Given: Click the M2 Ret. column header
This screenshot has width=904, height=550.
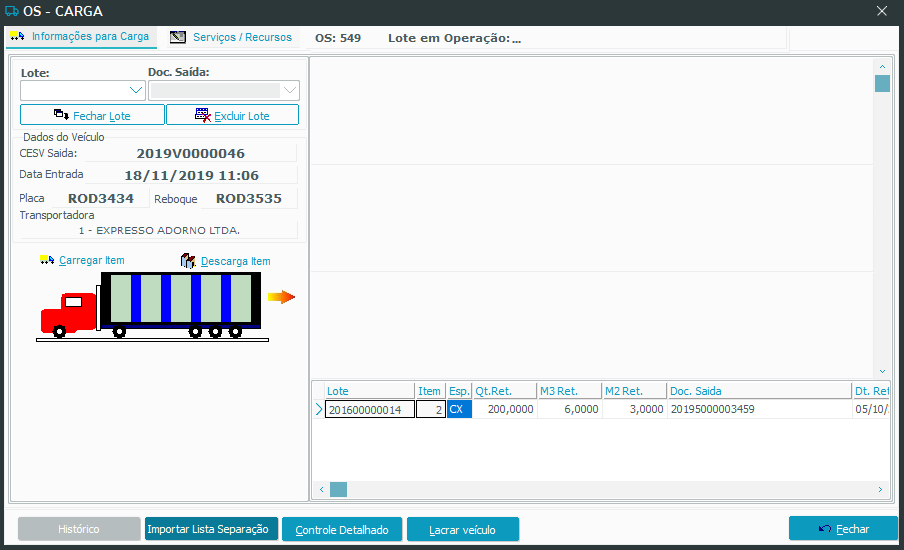Looking at the screenshot, I should pyautogui.click(x=635, y=391).
